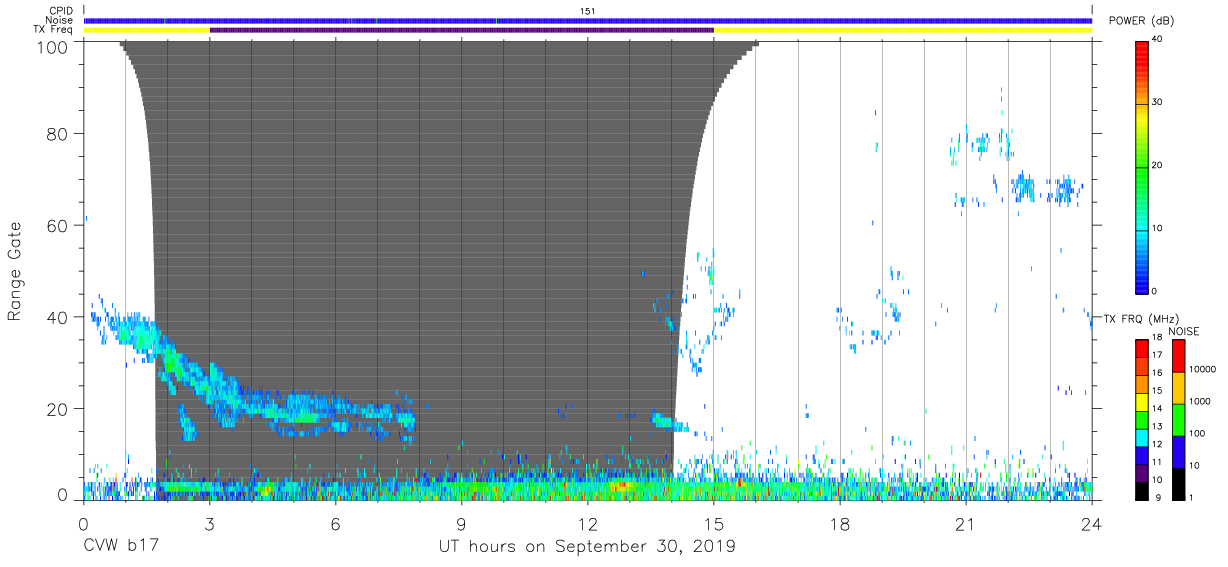
Task: Click the 40 tick on the Range Gate axis
Action: point(59,317)
